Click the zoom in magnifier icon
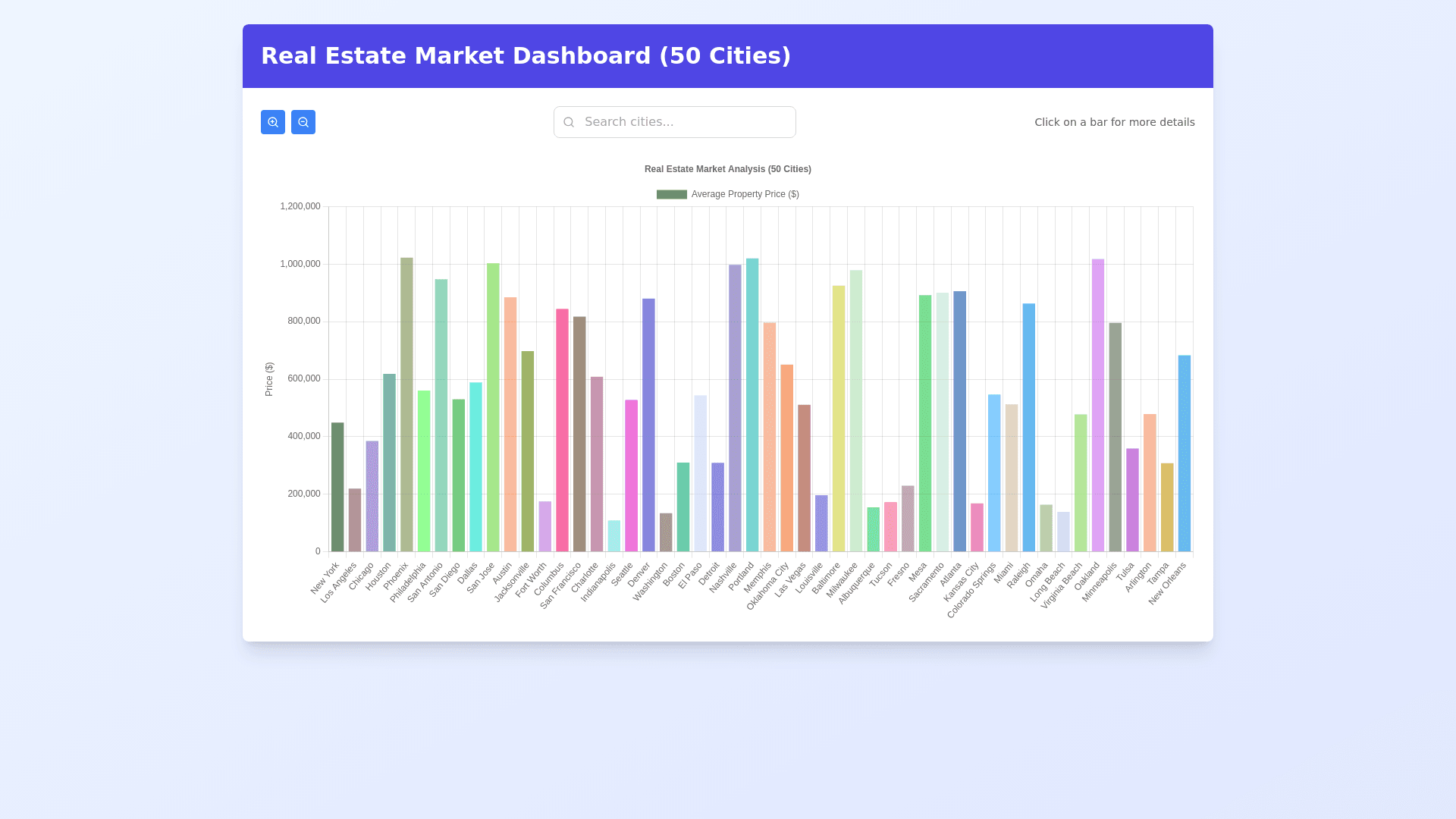This screenshot has width=1456, height=819. 273,122
